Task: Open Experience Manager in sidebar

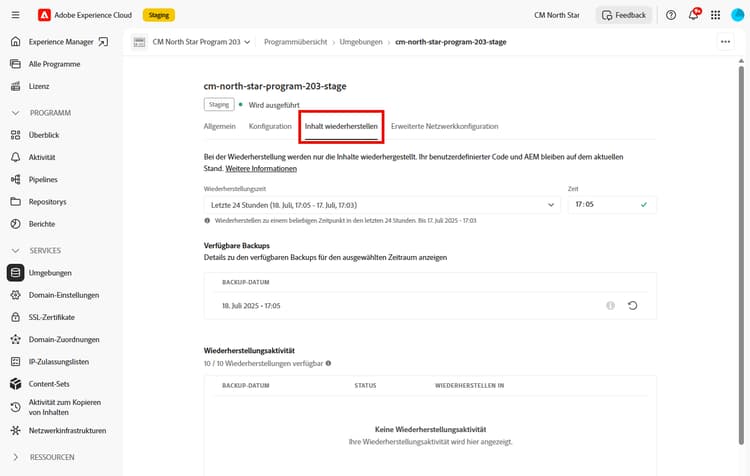Action: tap(59, 42)
